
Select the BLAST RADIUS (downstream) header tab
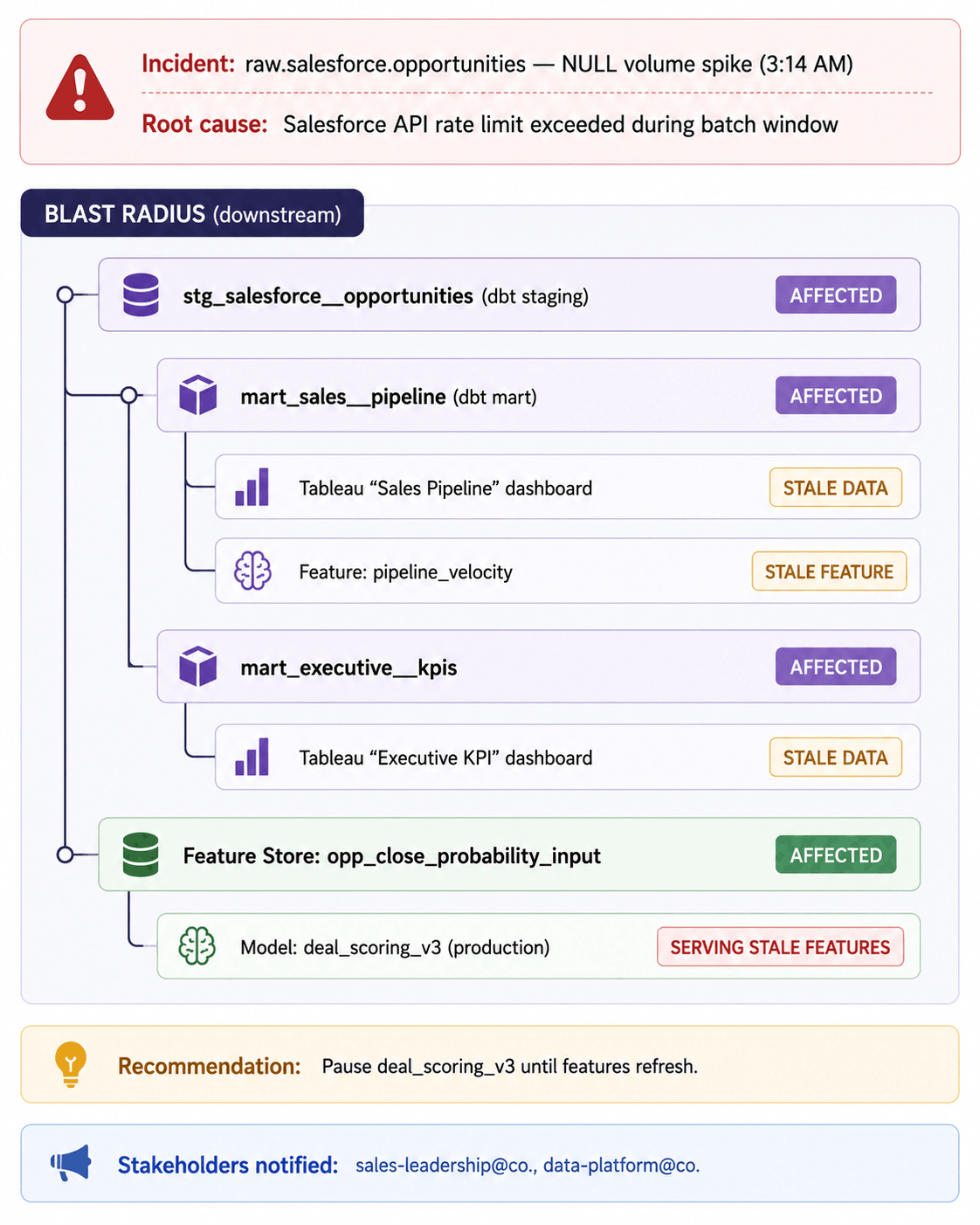coord(192,213)
